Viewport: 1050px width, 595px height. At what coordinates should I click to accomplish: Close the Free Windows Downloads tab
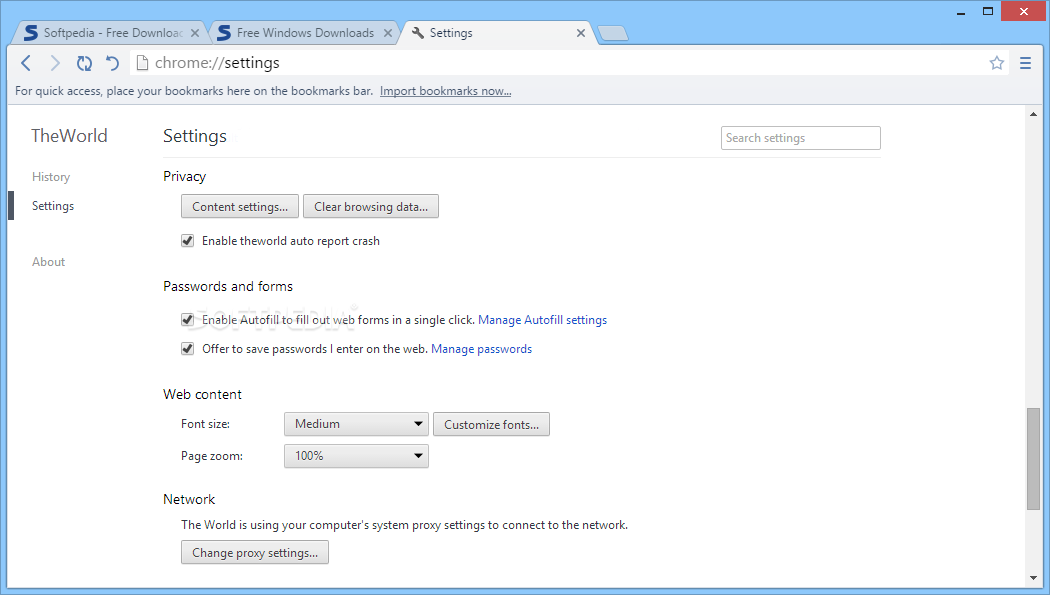[x=388, y=33]
